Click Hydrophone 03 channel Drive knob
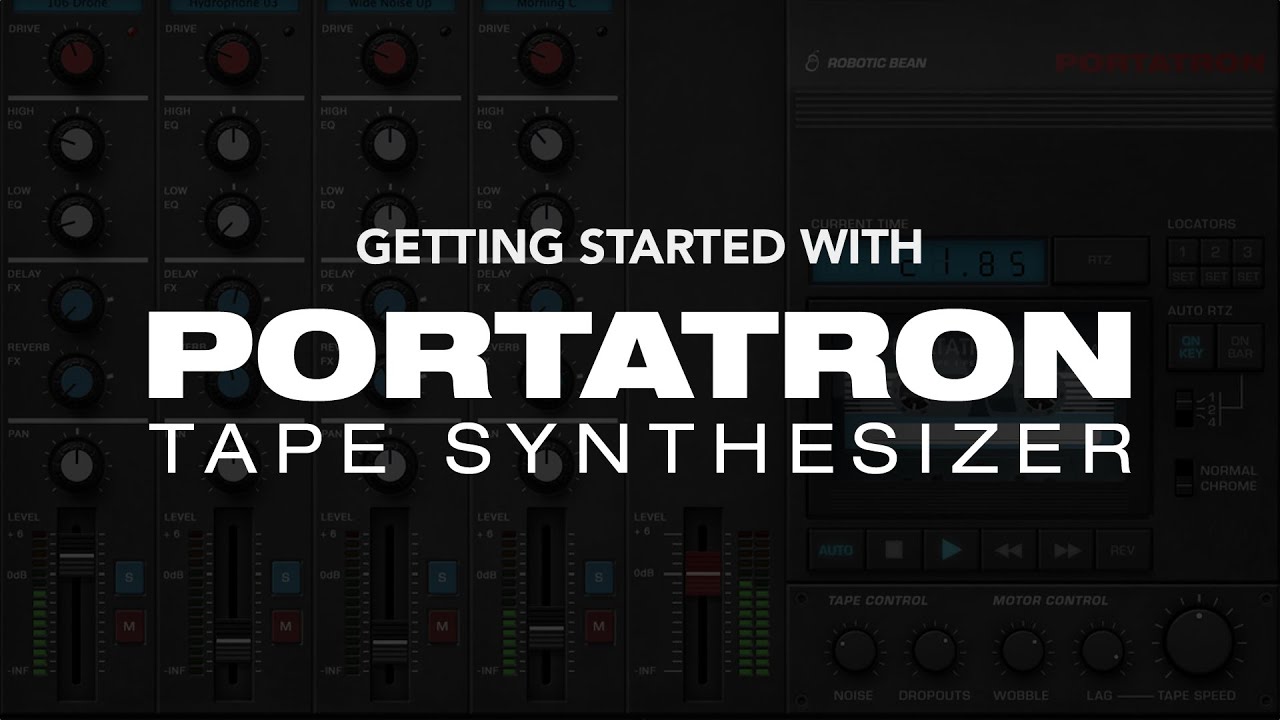 [233, 55]
